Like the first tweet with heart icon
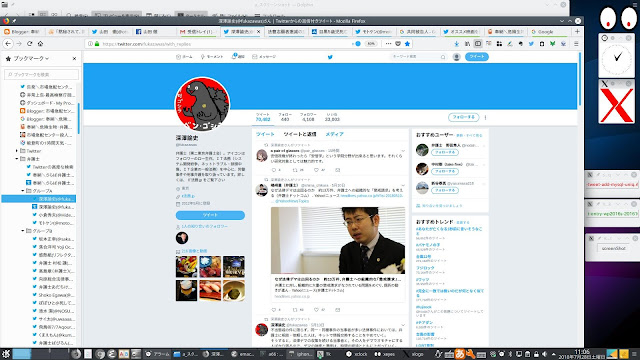640x360 pixels. pyautogui.click(x=316, y=170)
